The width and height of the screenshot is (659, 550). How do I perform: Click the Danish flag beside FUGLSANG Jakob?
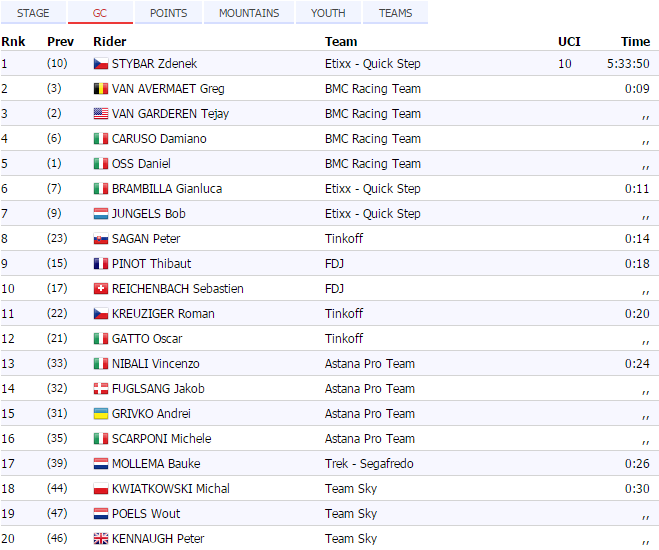click(x=100, y=389)
